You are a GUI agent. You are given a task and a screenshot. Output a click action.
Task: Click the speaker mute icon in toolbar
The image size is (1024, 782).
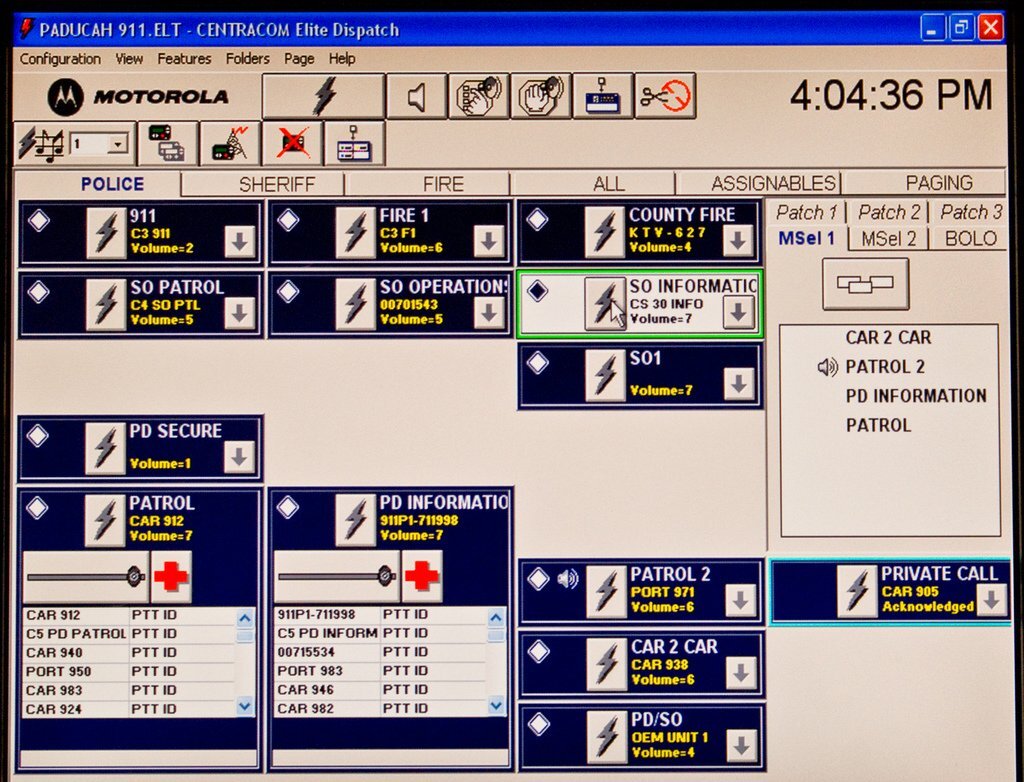416,96
